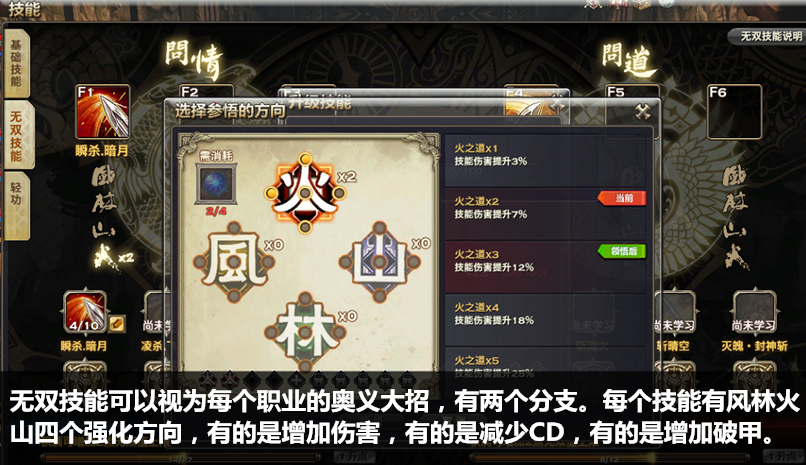Switch to the 无双技能 side tab
806x465 pixels.
click(x=18, y=135)
